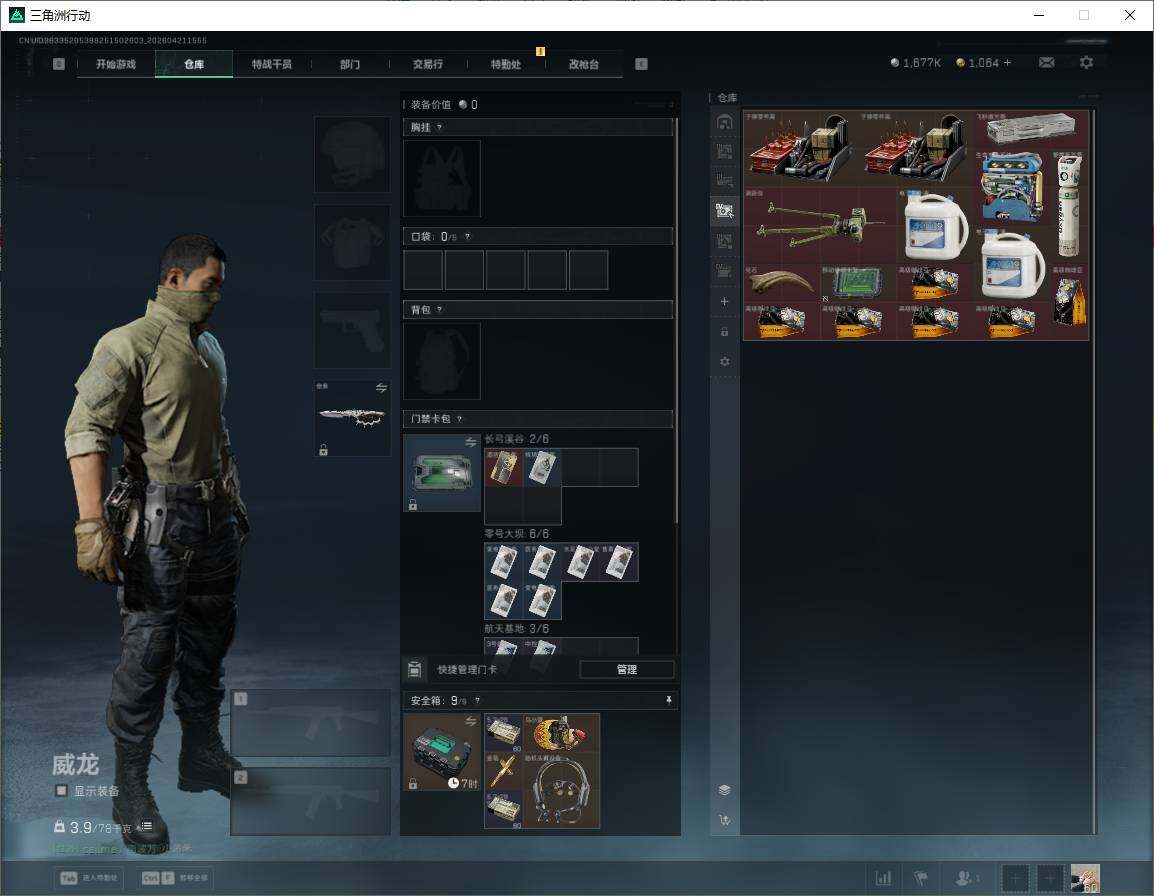Select the empty pistol slot
This screenshot has width=1154, height=896.
tap(353, 330)
